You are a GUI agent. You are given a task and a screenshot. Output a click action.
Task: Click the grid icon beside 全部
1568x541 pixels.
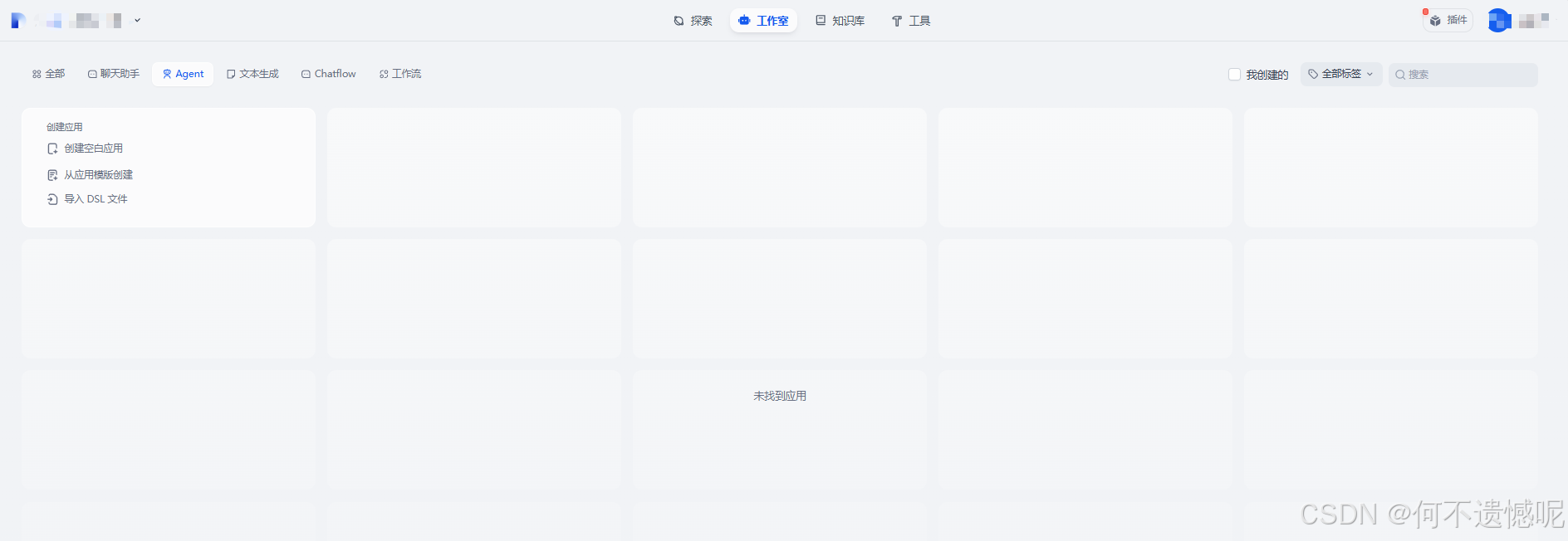[x=37, y=74]
